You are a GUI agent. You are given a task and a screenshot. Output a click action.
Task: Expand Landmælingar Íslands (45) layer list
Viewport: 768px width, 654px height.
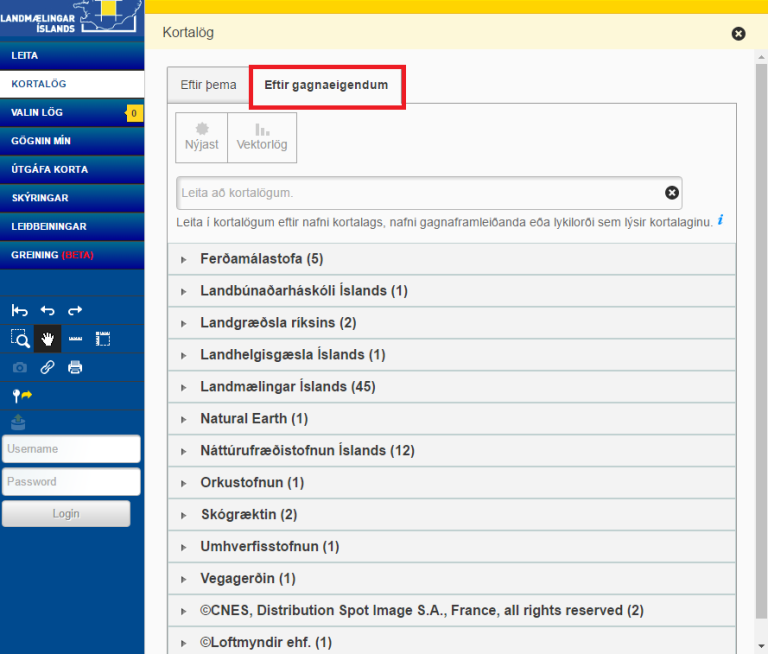(273, 387)
